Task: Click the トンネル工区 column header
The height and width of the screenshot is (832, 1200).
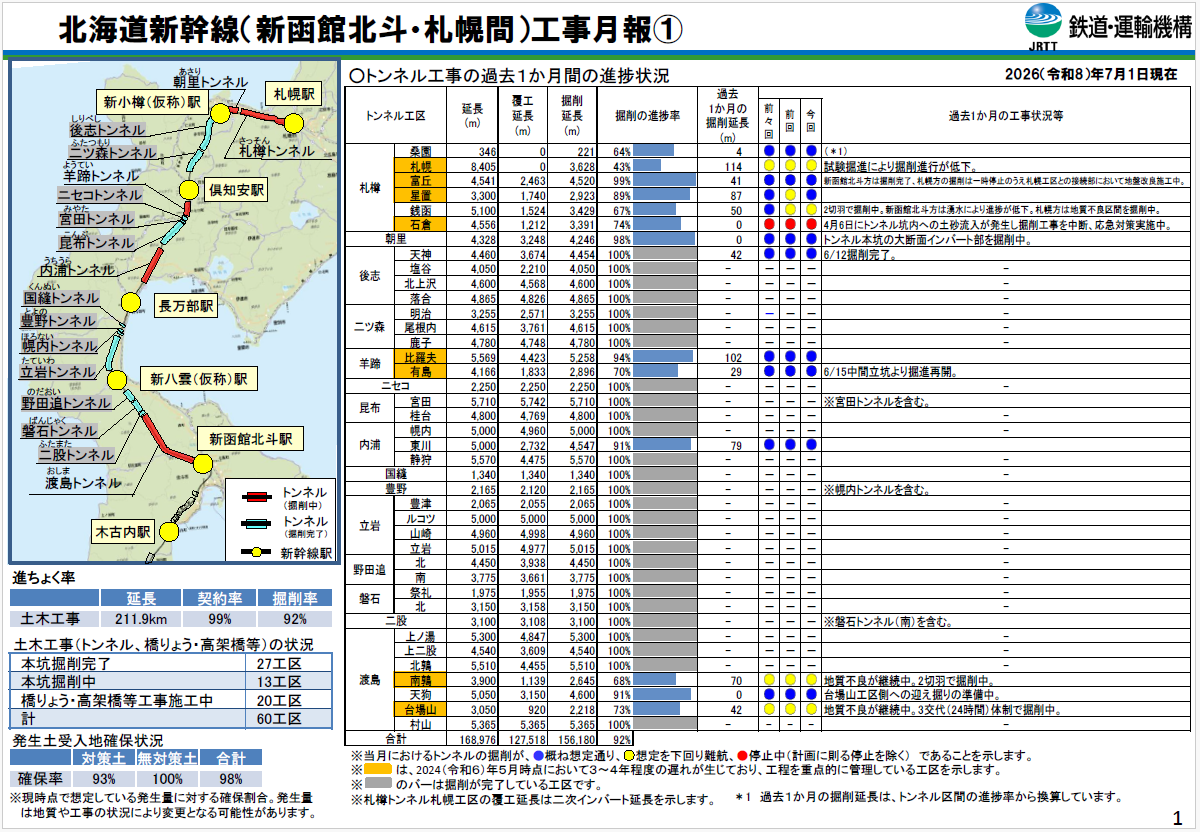Action: coord(398,115)
